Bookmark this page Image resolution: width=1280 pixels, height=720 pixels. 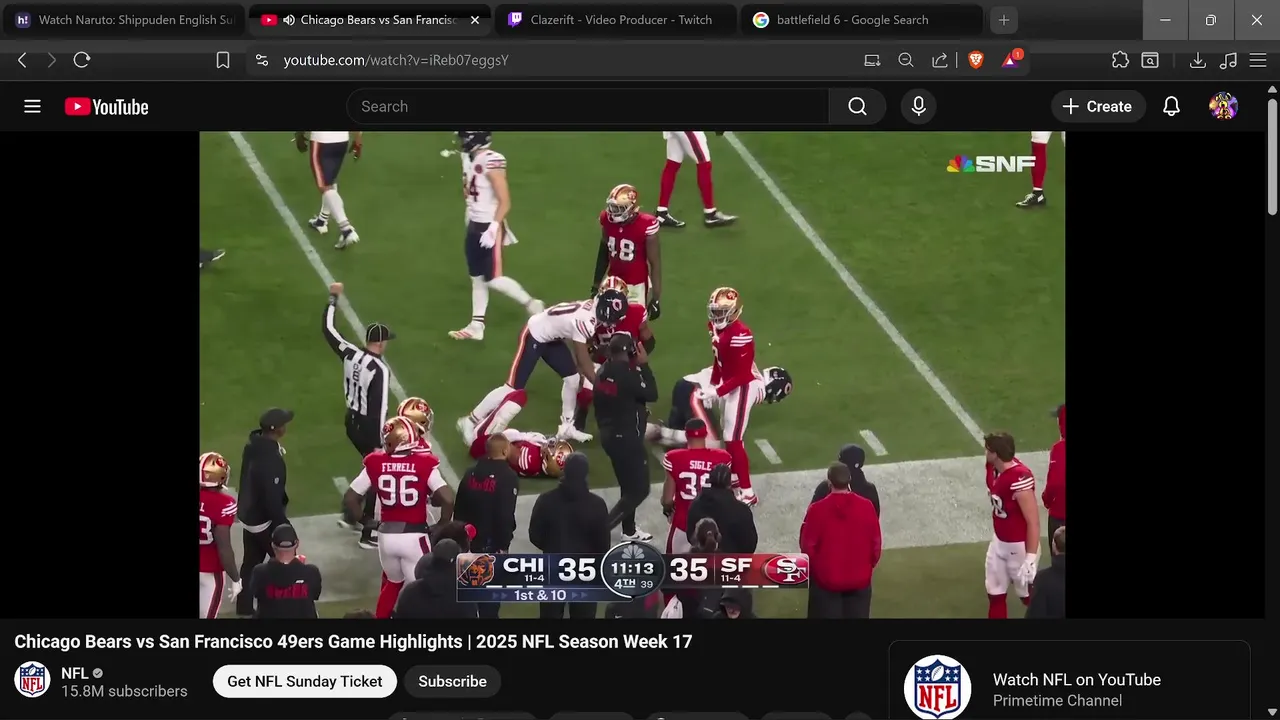pyautogui.click(x=223, y=60)
